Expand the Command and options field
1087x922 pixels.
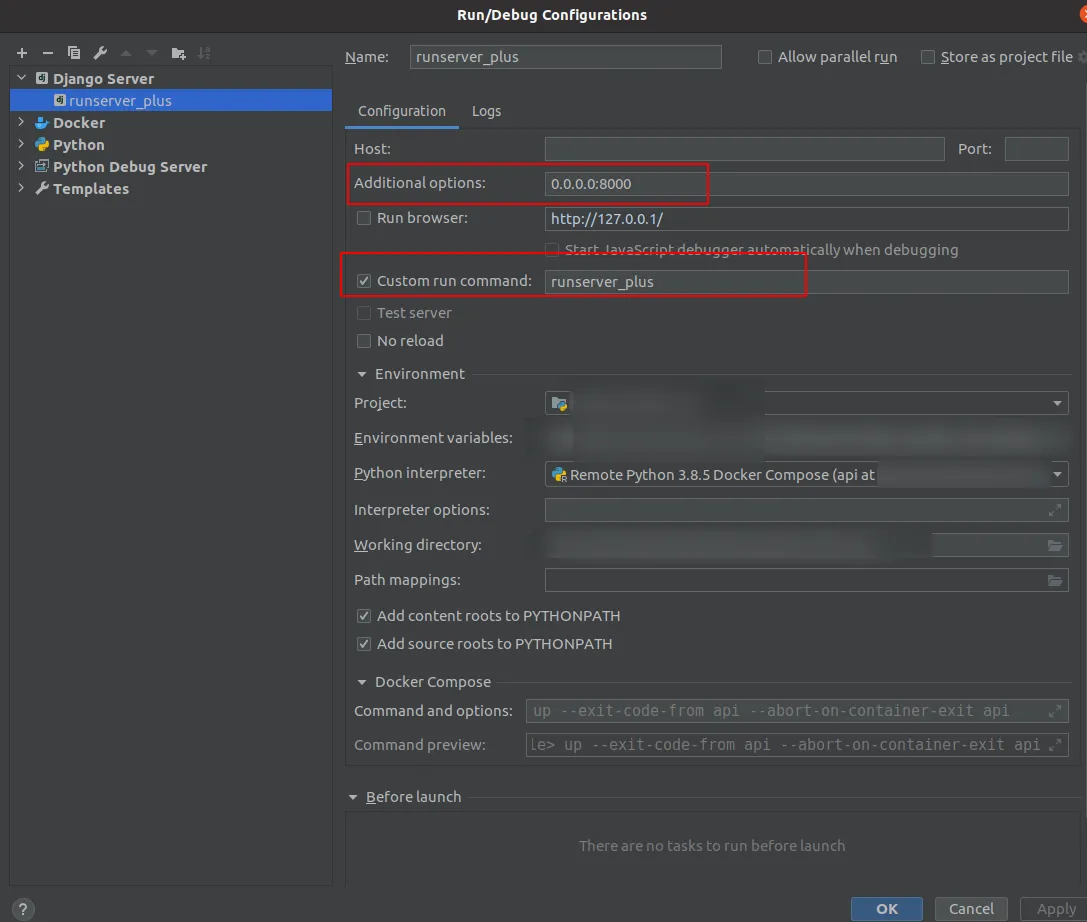(1054, 711)
